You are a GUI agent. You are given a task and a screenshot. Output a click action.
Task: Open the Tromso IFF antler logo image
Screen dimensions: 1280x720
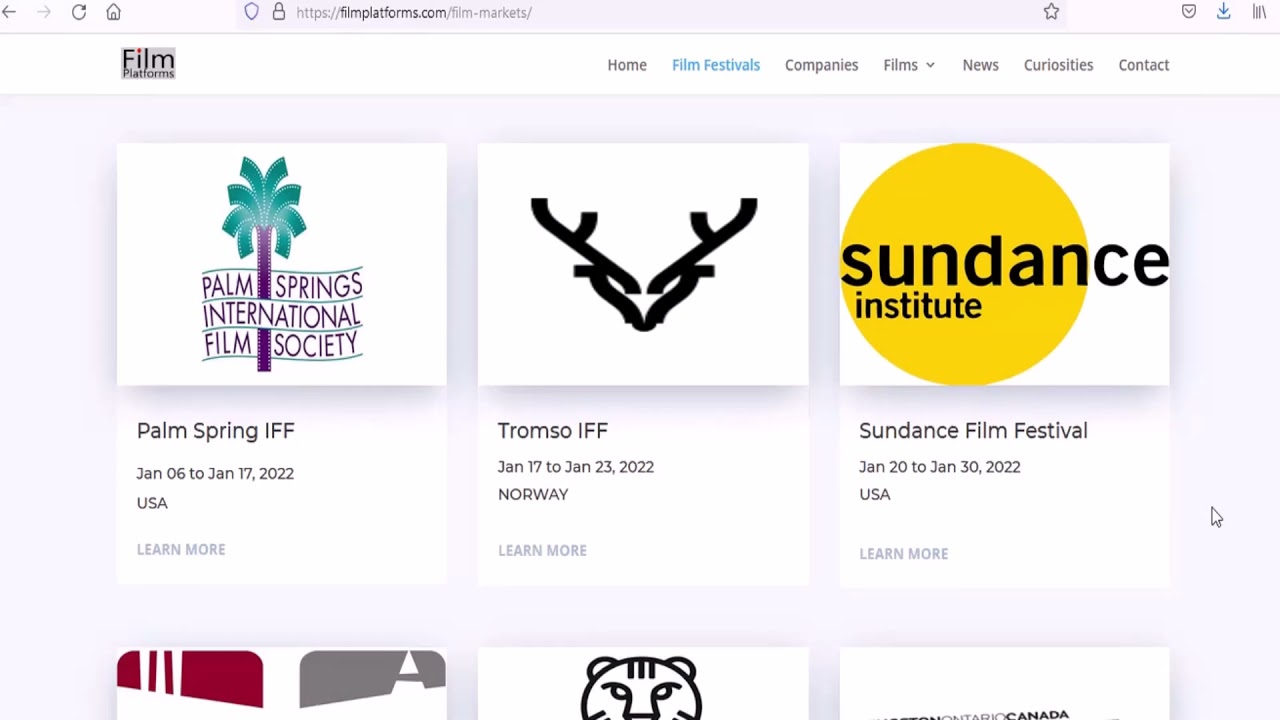coord(643,264)
